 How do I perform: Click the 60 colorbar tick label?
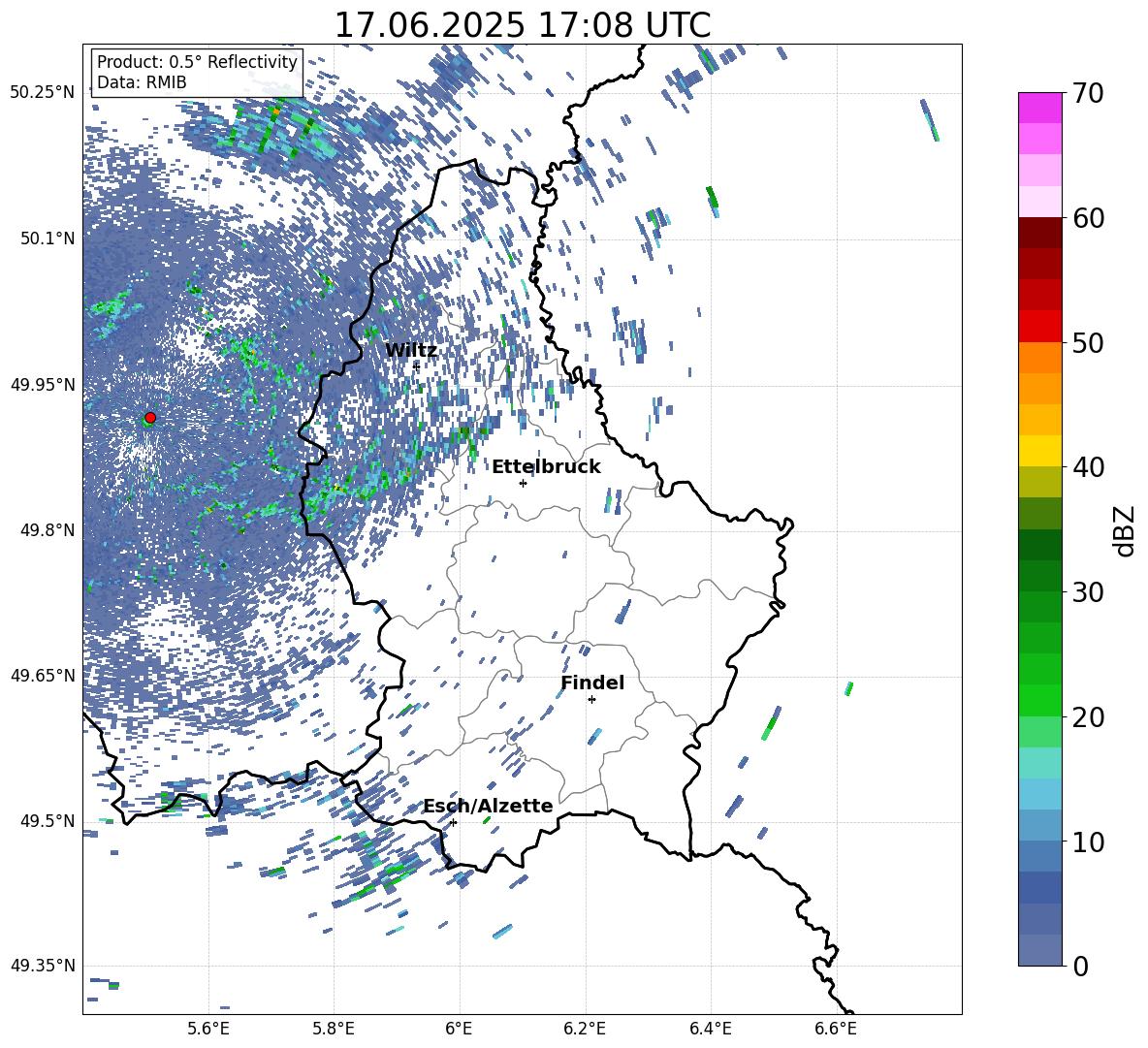click(x=1087, y=218)
